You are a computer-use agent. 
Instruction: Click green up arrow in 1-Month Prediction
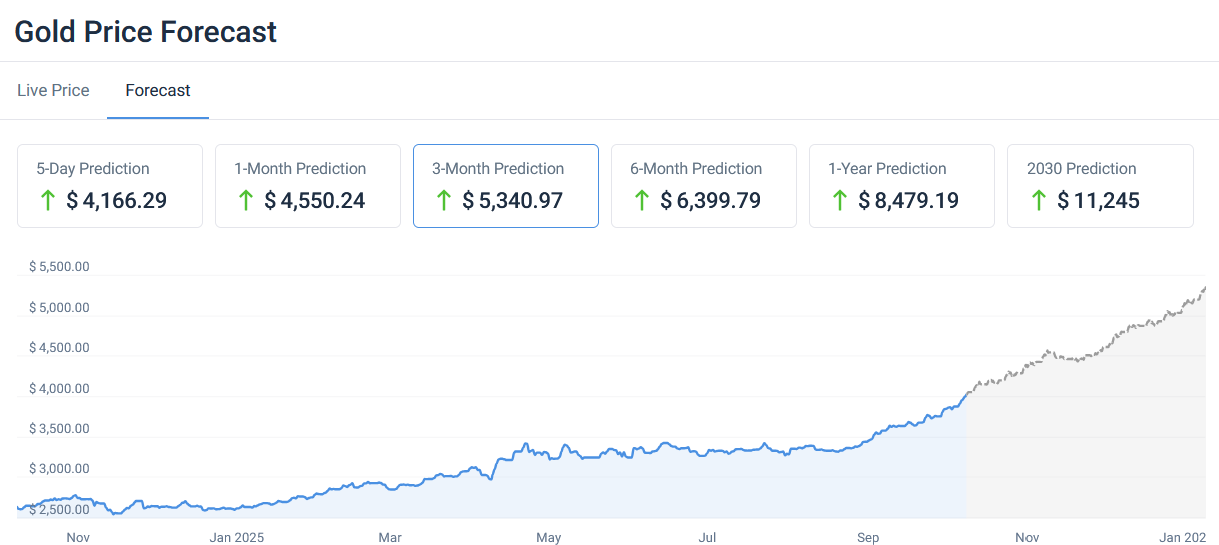[245, 200]
